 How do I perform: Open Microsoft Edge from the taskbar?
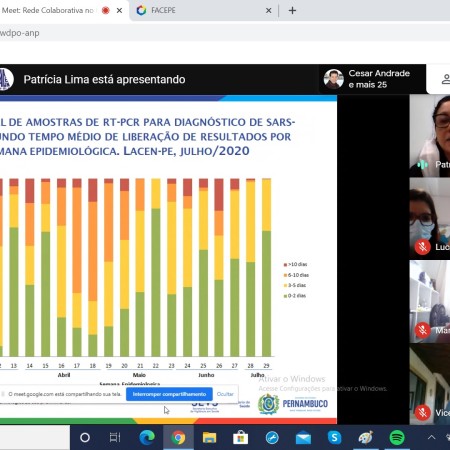click(x=147, y=437)
